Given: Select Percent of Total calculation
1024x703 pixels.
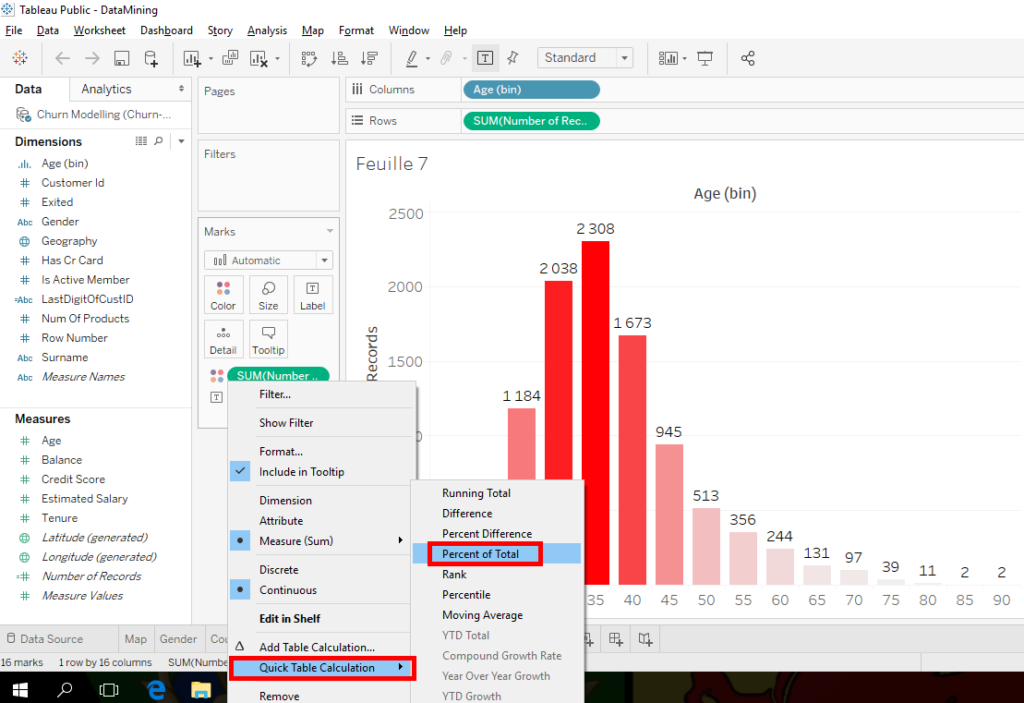Looking at the screenshot, I should click(x=483, y=554).
